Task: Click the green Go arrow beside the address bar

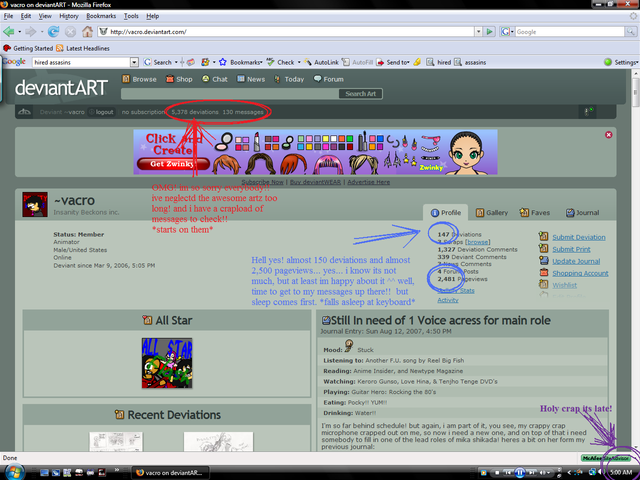Action: coord(489,31)
